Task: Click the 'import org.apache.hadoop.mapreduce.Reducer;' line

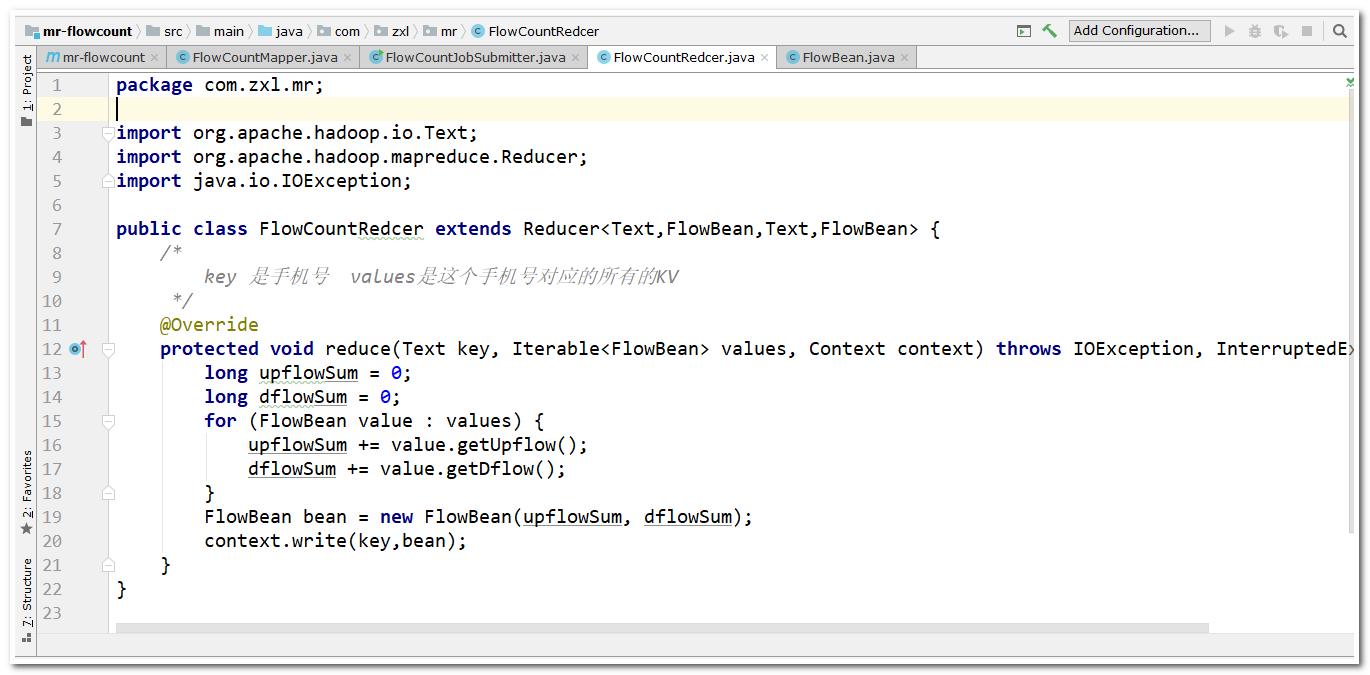Action: point(352,157)
